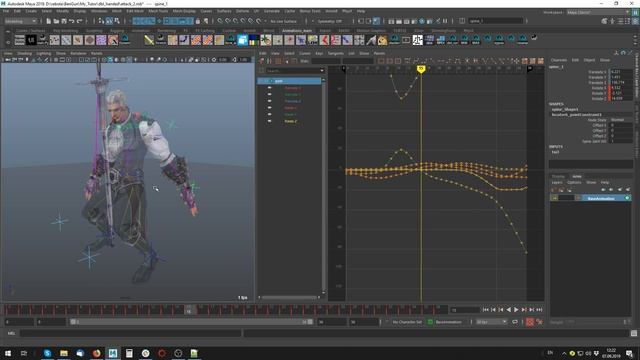The height and width of the screenshot is (360, 640).
Task: Open the Windows Start menu
Action: pos(7,353)
